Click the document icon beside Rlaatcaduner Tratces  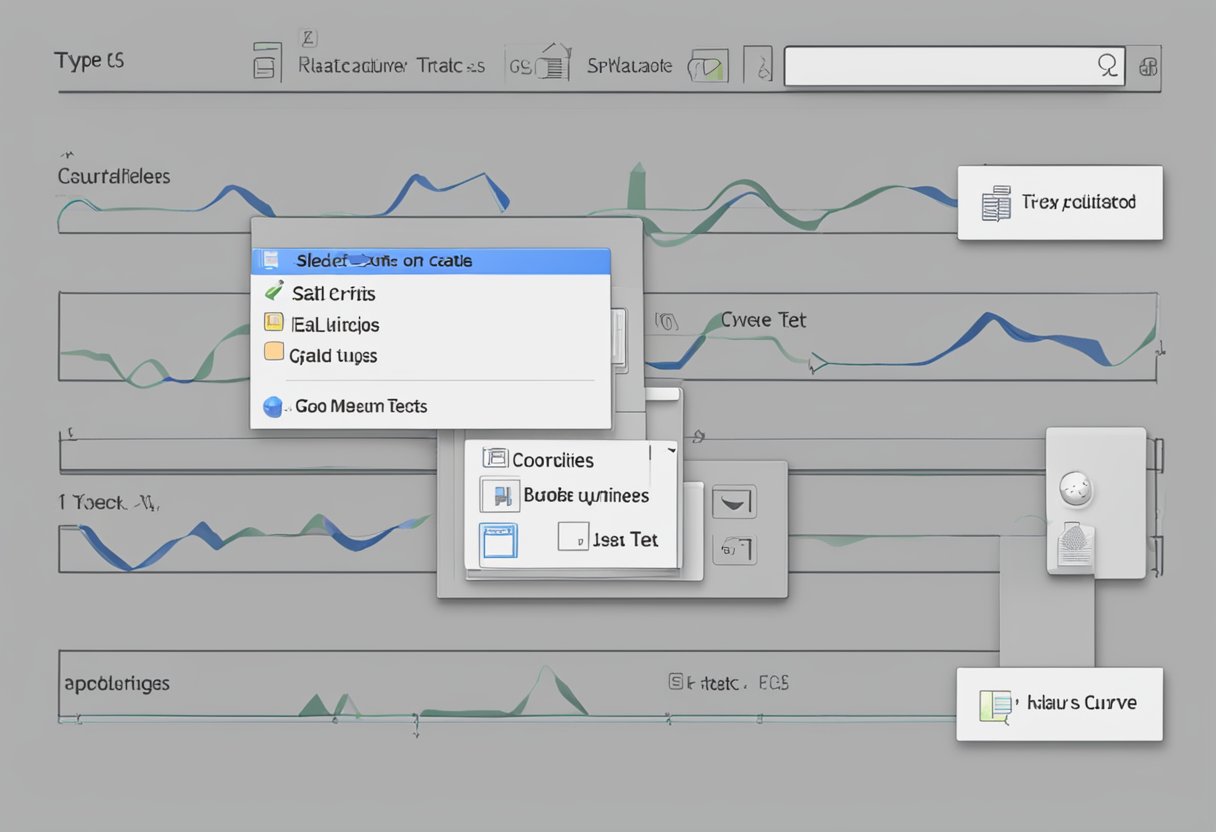[x=265, y=62]
